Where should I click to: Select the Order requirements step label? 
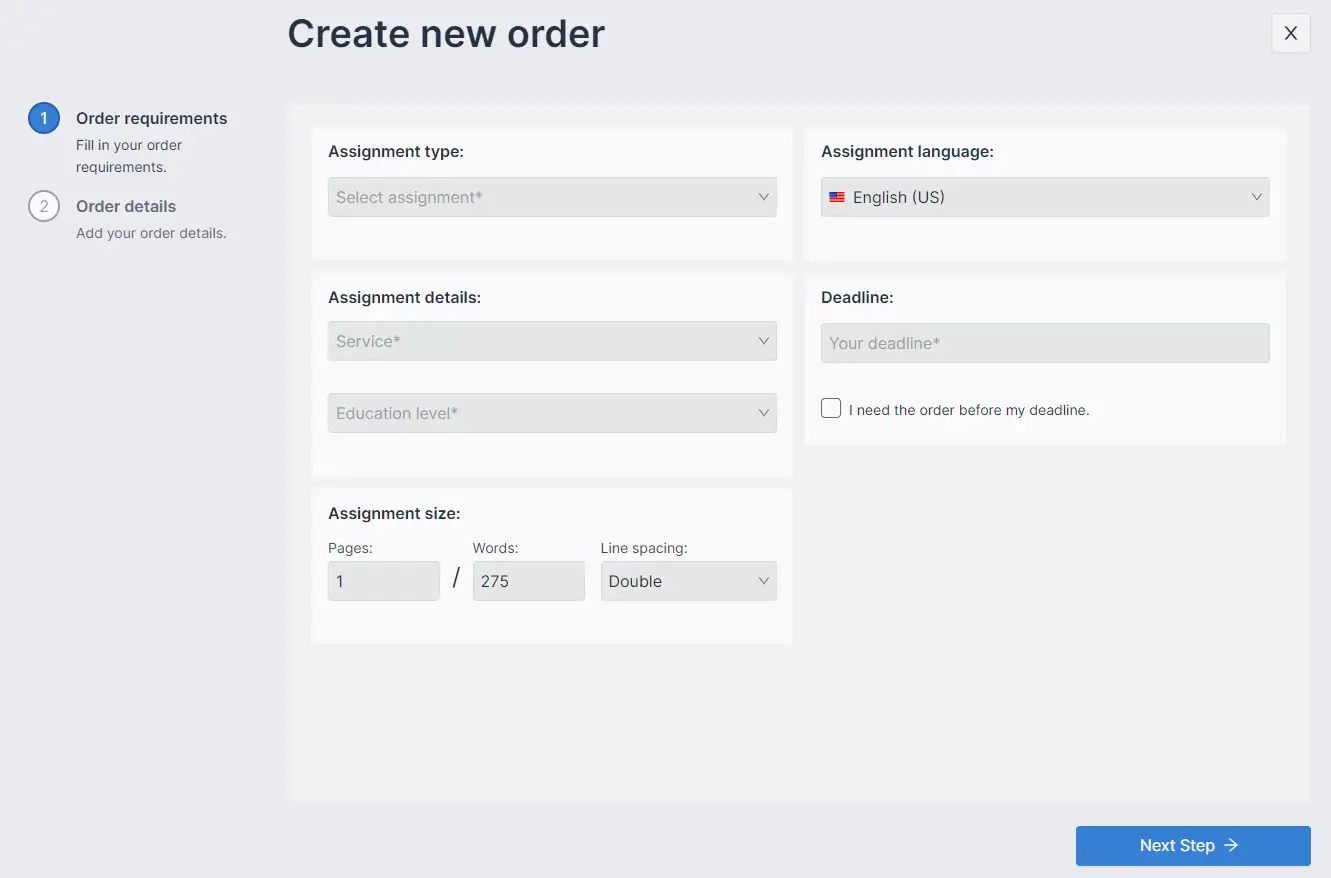point(151,117)
